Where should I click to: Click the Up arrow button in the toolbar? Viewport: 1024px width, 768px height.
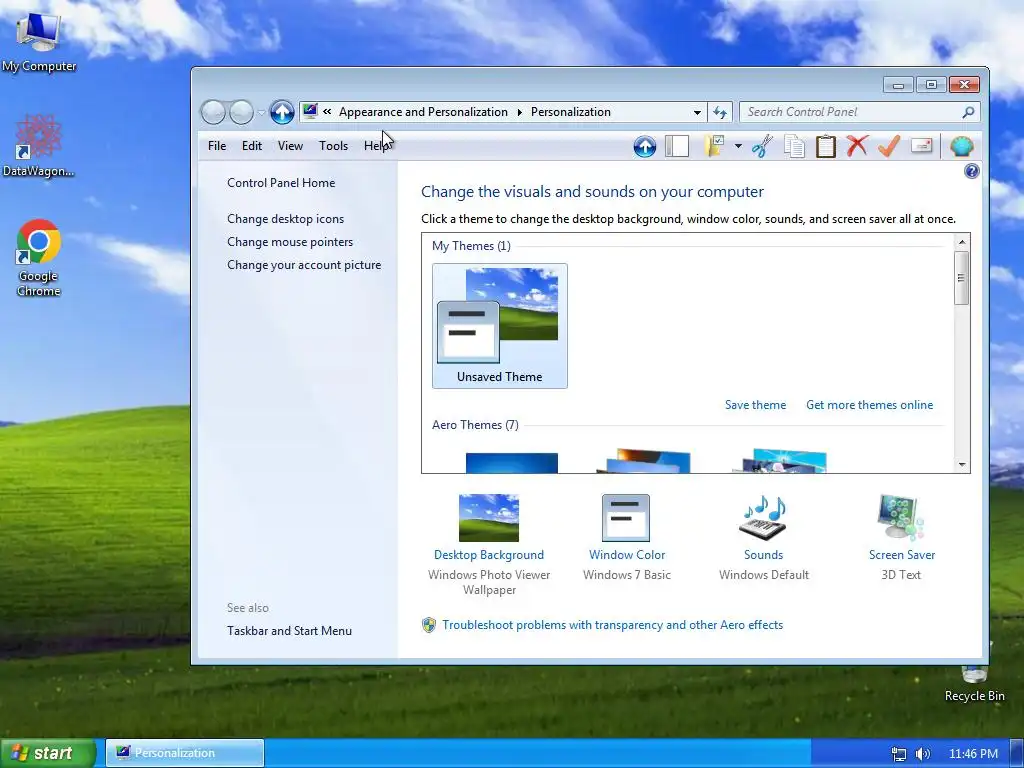(x=645, y=146)
